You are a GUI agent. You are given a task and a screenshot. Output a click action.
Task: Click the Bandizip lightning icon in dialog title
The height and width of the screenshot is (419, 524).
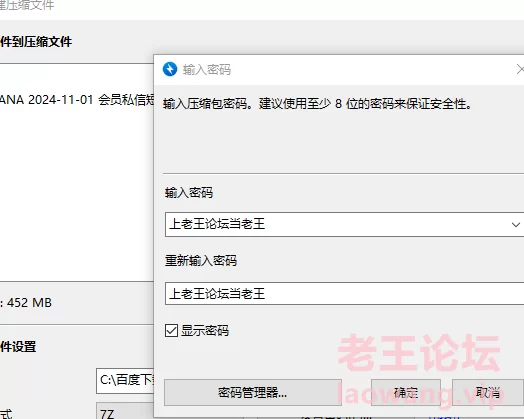pyautogui.click(x=170, y=69)
